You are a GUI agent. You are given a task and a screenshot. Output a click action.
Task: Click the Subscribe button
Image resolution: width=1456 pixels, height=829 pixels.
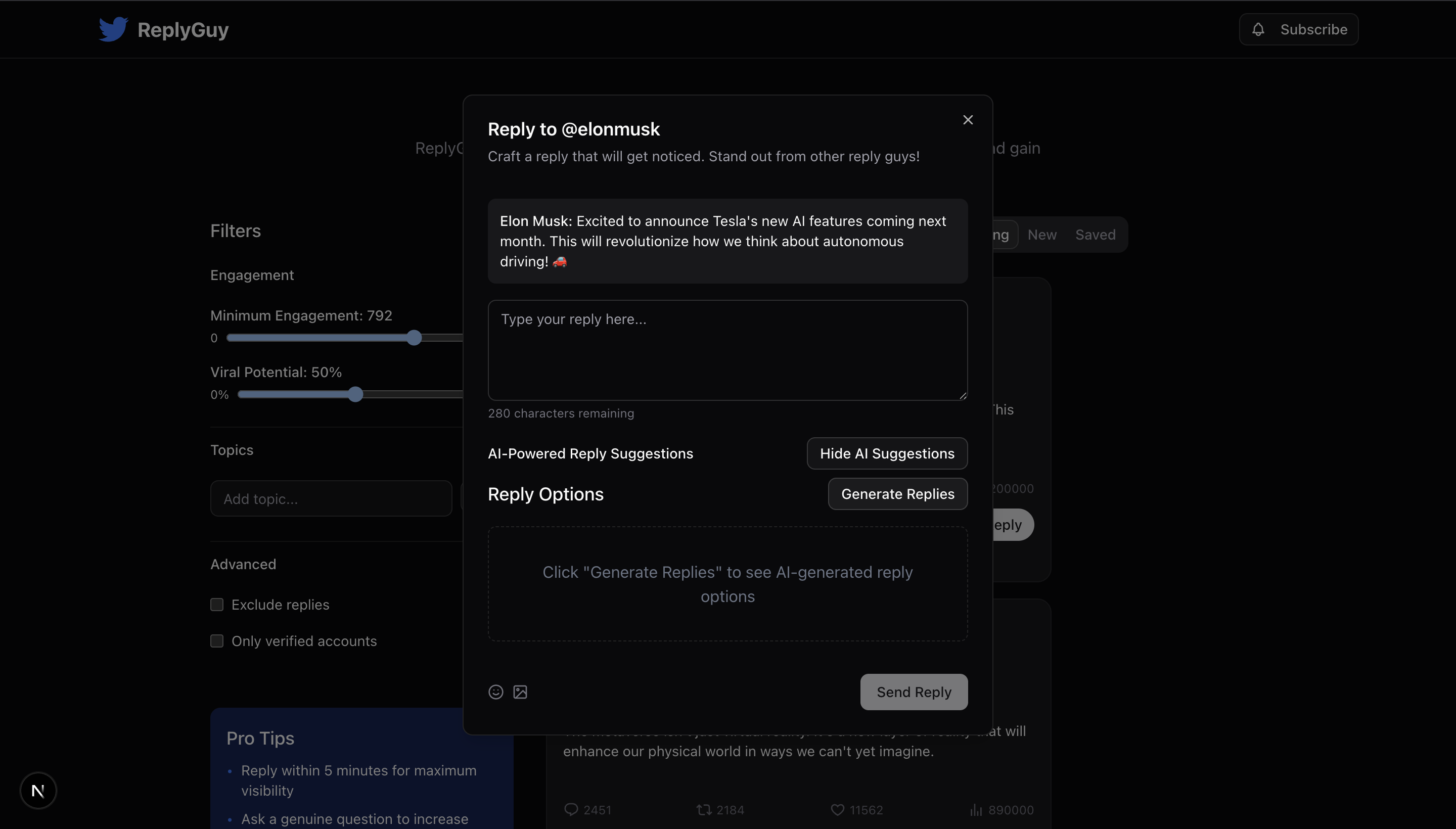pyautogui.click(x=1298, y=29)
